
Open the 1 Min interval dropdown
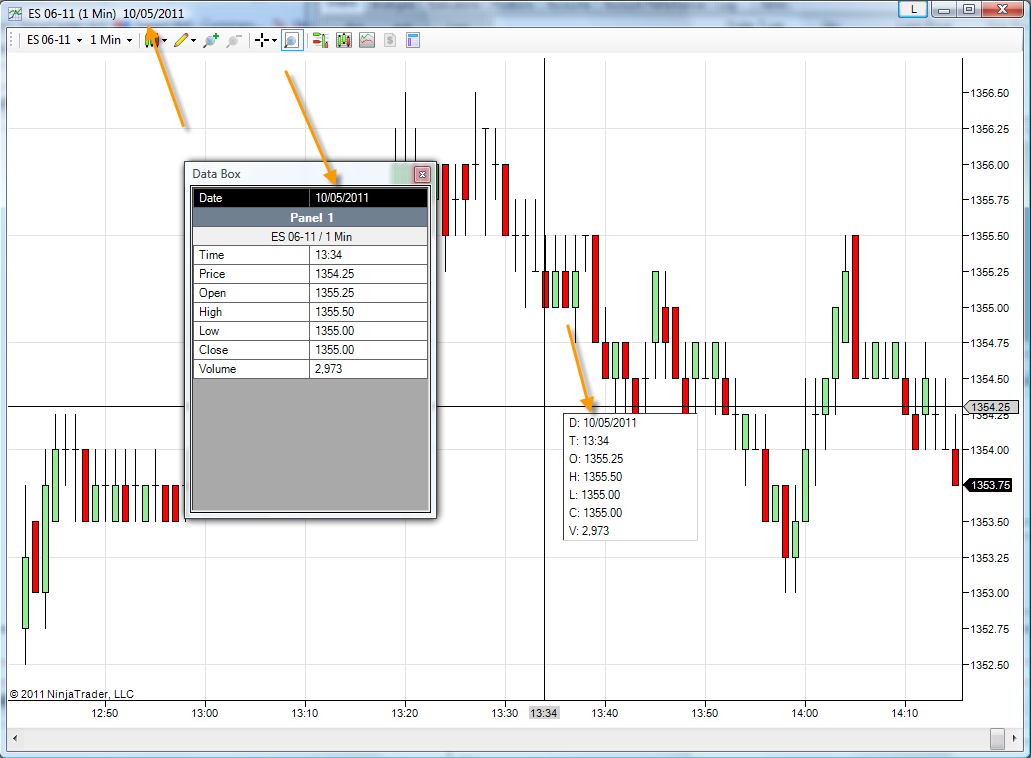[110, 40]
